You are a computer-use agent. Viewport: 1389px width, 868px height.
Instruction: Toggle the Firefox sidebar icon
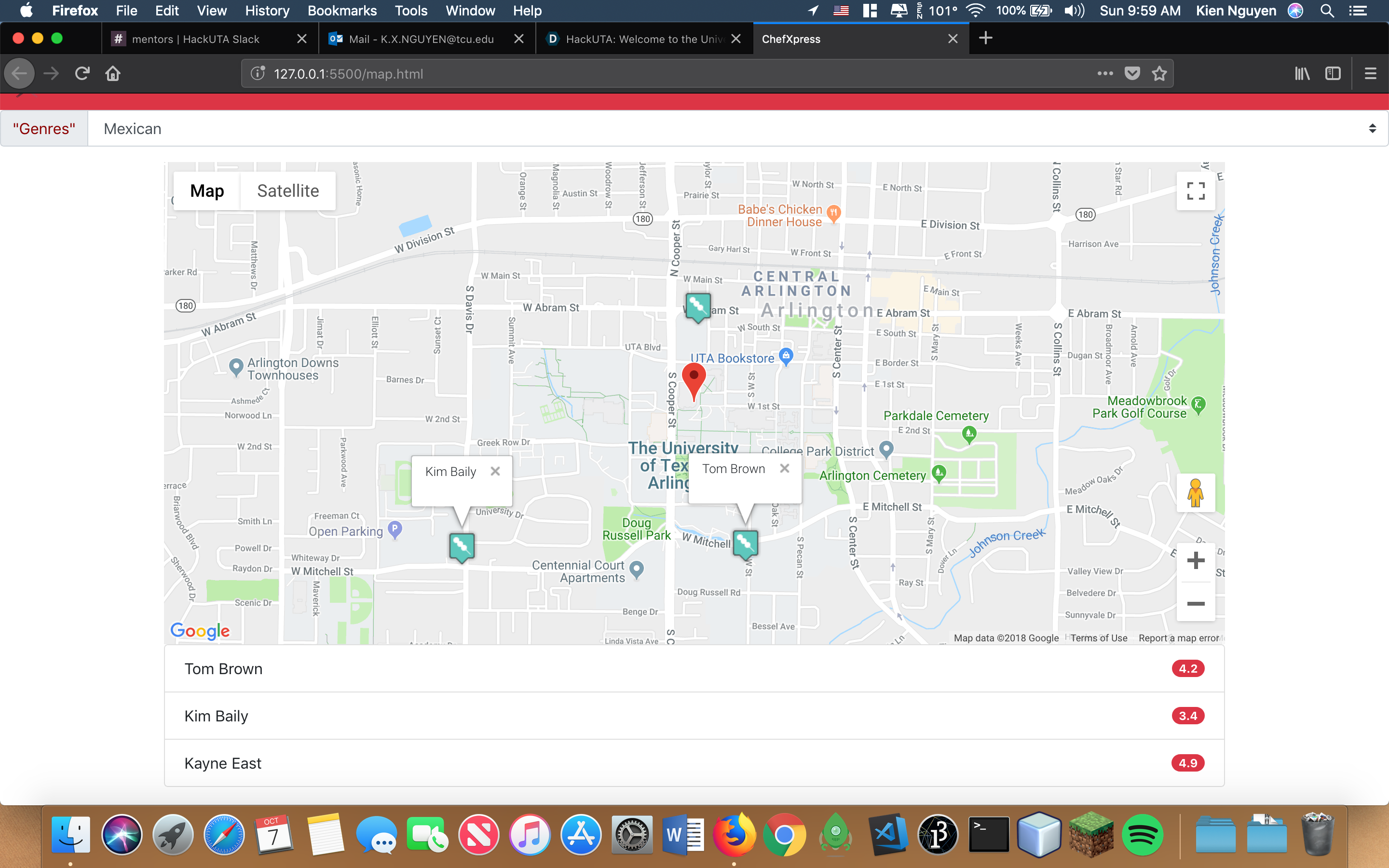click(x=1332, y=73)
